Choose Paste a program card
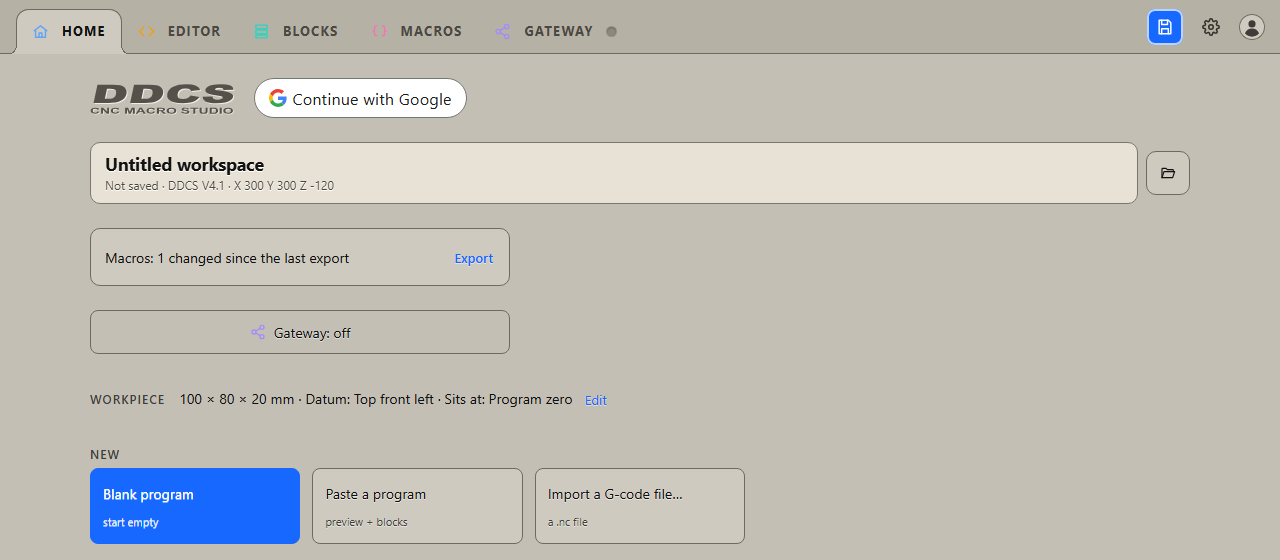Viewport: 1280px width, 560px height. (417, 506)
